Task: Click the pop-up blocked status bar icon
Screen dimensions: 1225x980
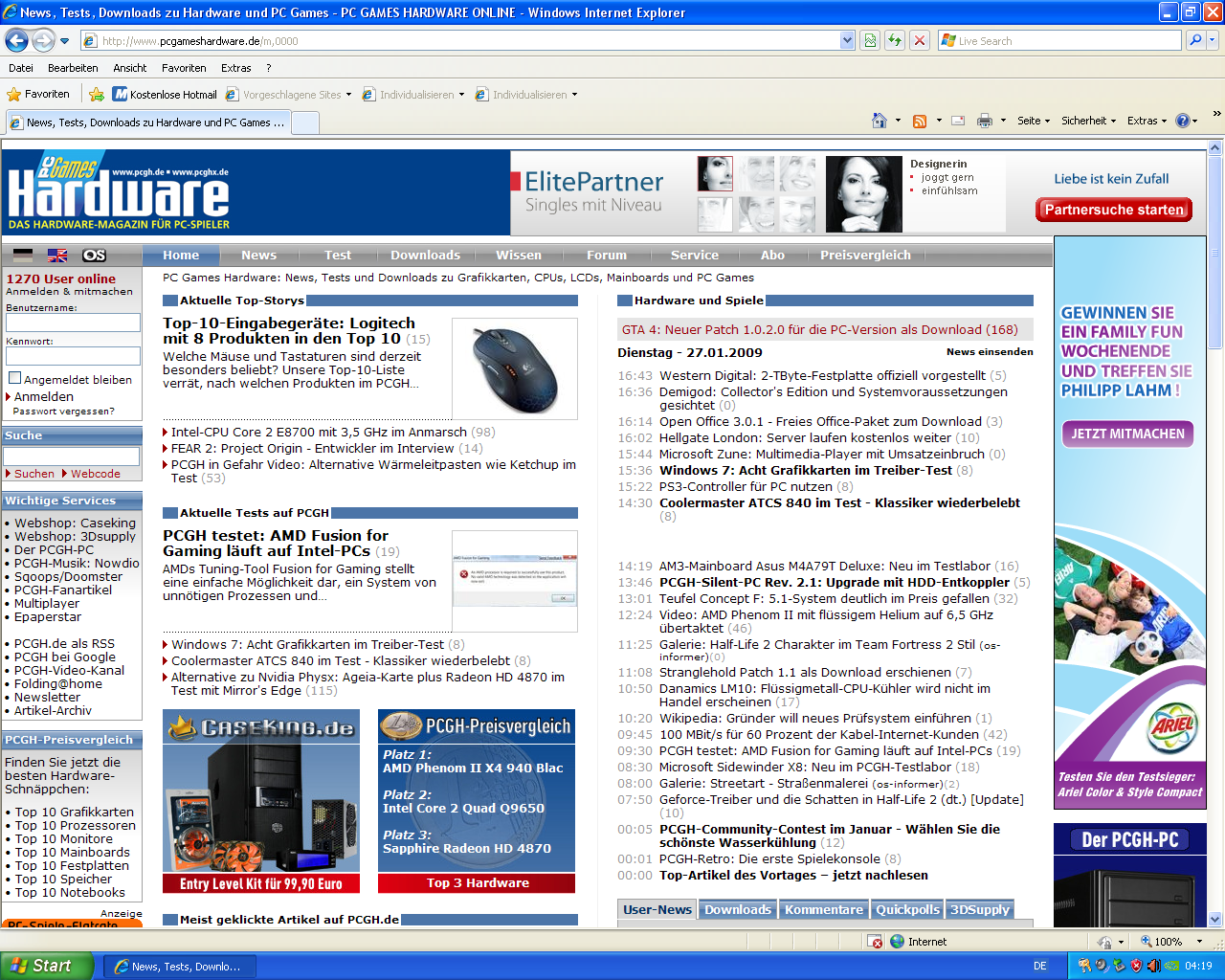Action: (x=875, y=942)
